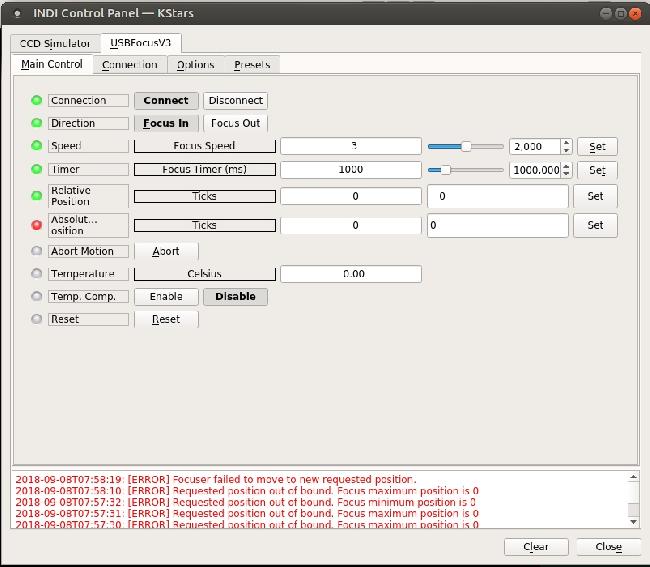Select Focus Out direction
Viewport: 650px width, 567px height.
pos(235,124)
